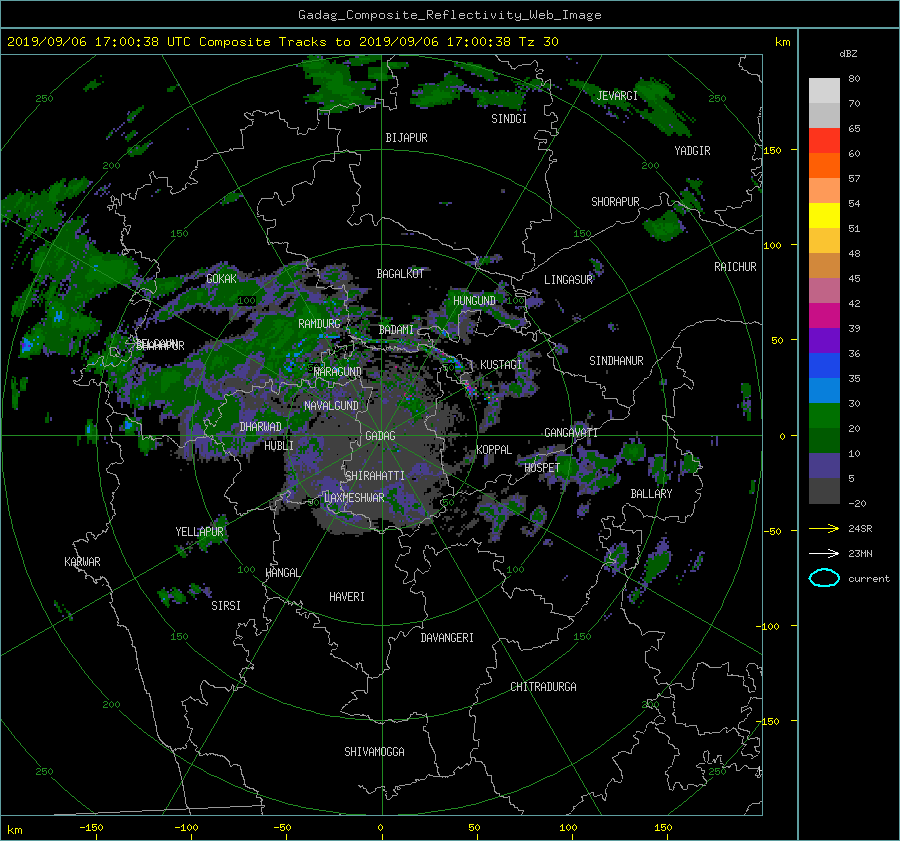Screen dimensions: 900x841
Task: Click the YADGIR city label
Action: pos(692,151)
